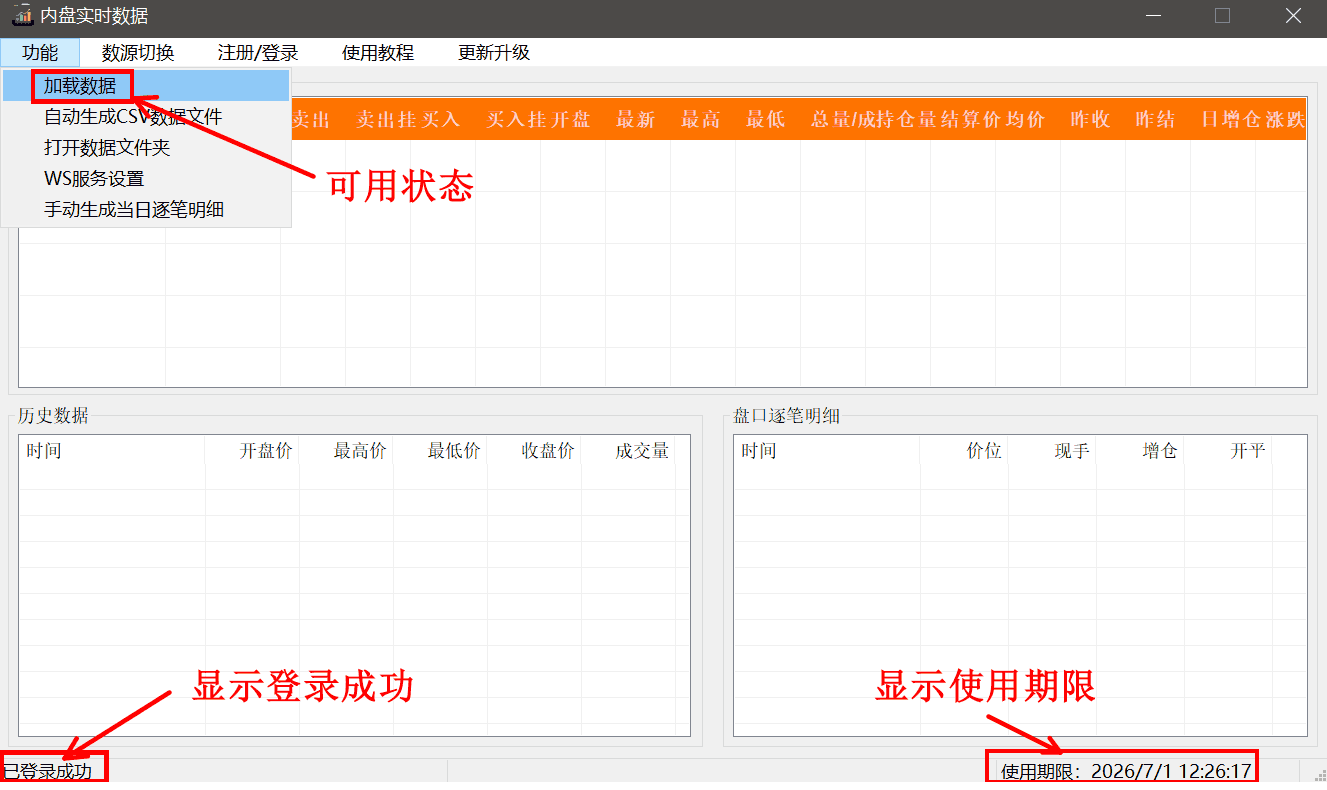
Task: Click 价位 header in 盘口逐笔明细 list
Action: tap(984, 451)
